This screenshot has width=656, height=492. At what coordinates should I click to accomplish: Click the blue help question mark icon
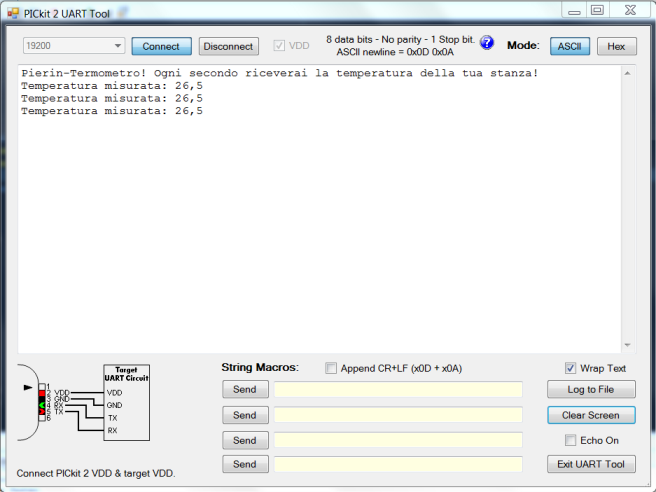[487, 43]
